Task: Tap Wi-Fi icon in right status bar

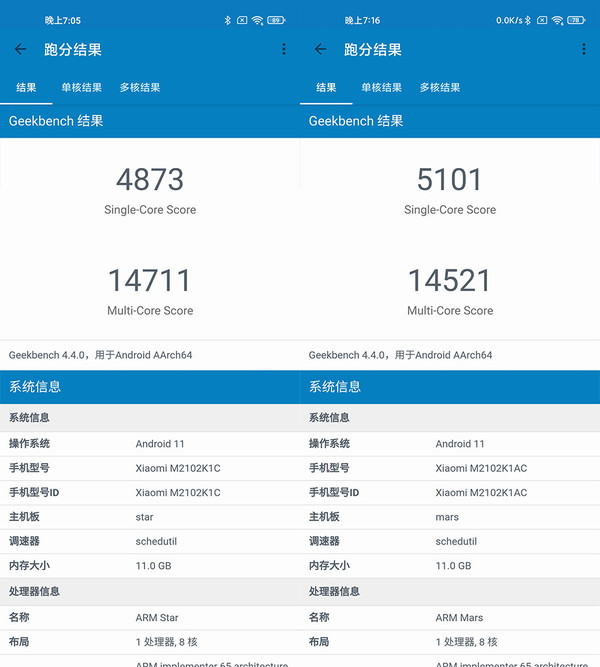Action: tap(557, 20)
